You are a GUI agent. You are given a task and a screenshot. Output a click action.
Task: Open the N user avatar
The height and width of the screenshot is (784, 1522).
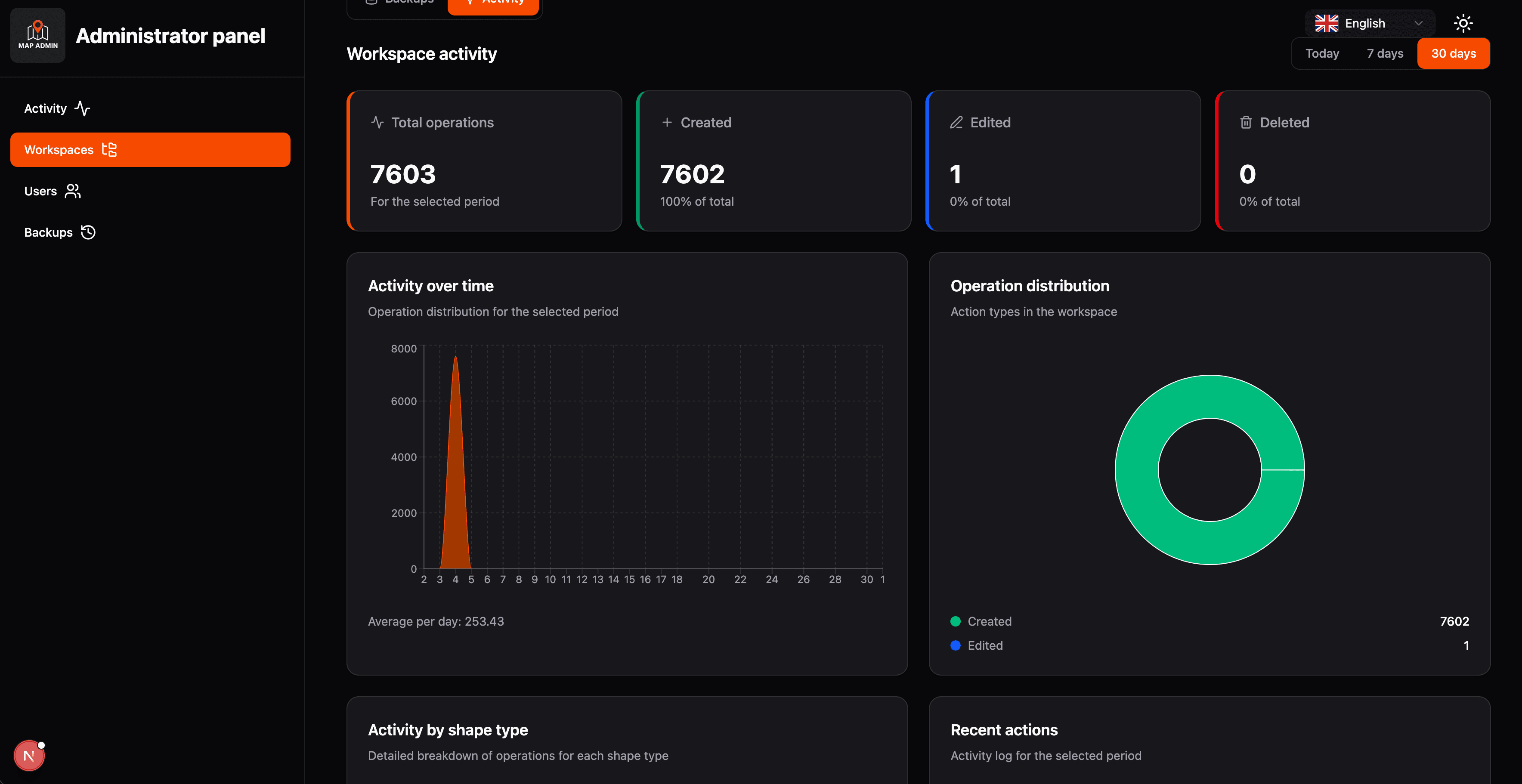pos(29,756)
